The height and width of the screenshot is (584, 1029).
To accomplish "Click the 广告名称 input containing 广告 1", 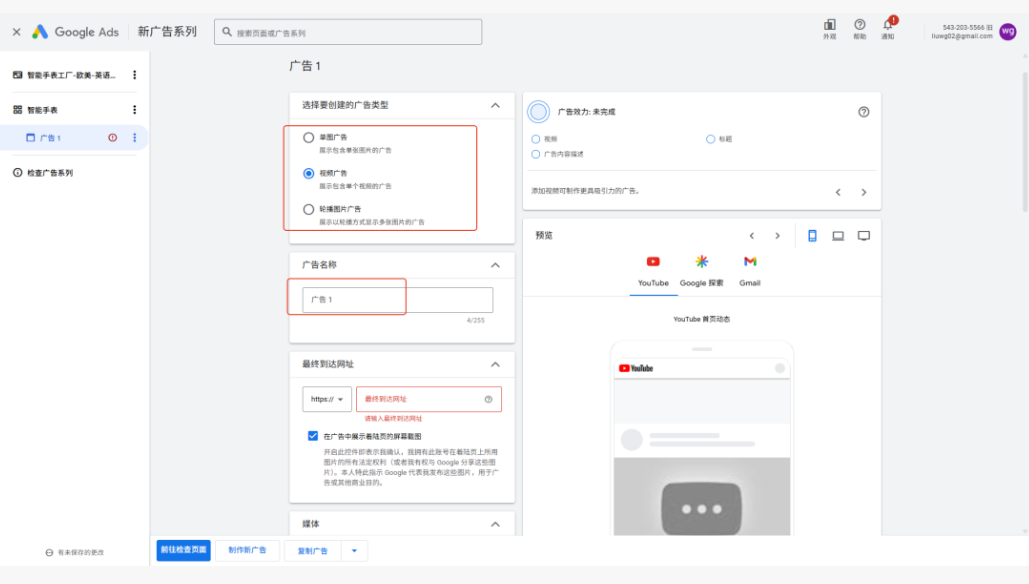I will 398,299.
